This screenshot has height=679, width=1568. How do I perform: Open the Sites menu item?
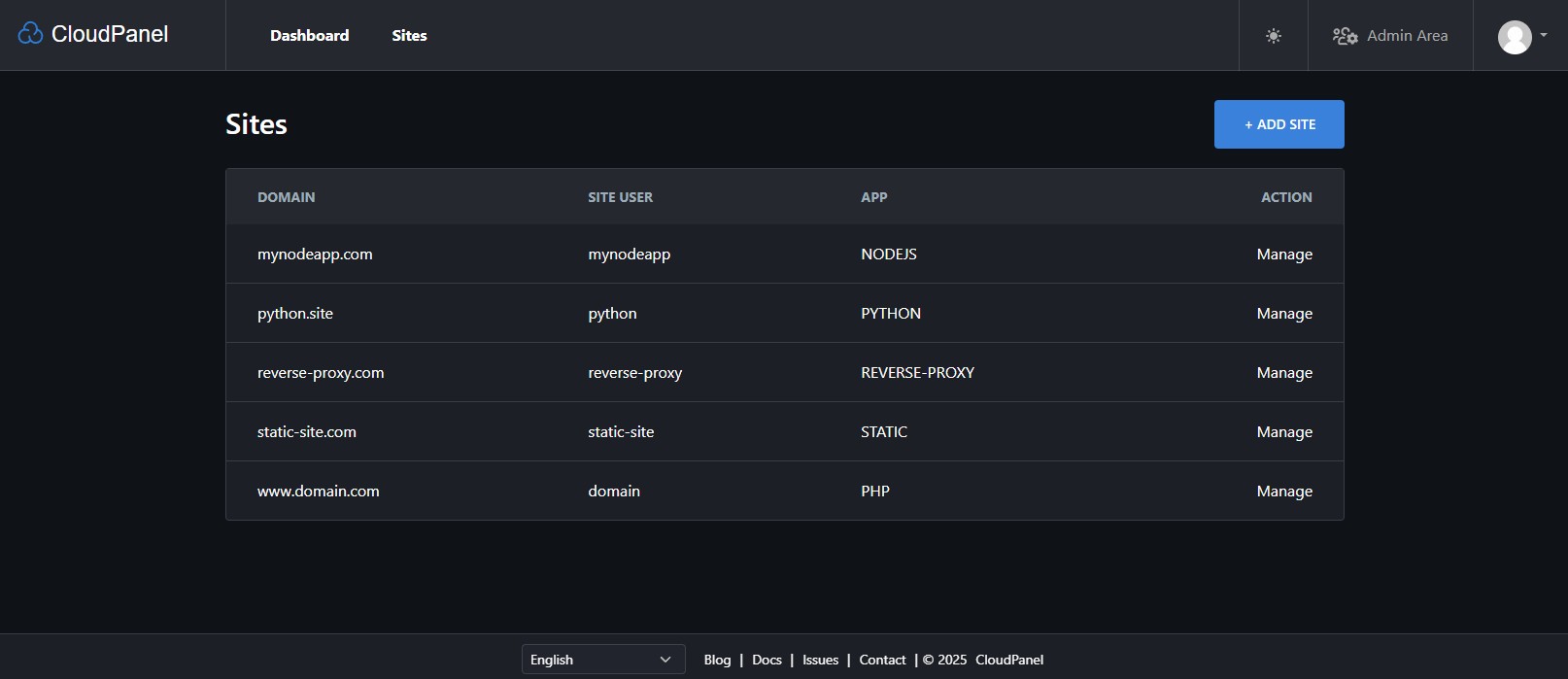(409, 36)
